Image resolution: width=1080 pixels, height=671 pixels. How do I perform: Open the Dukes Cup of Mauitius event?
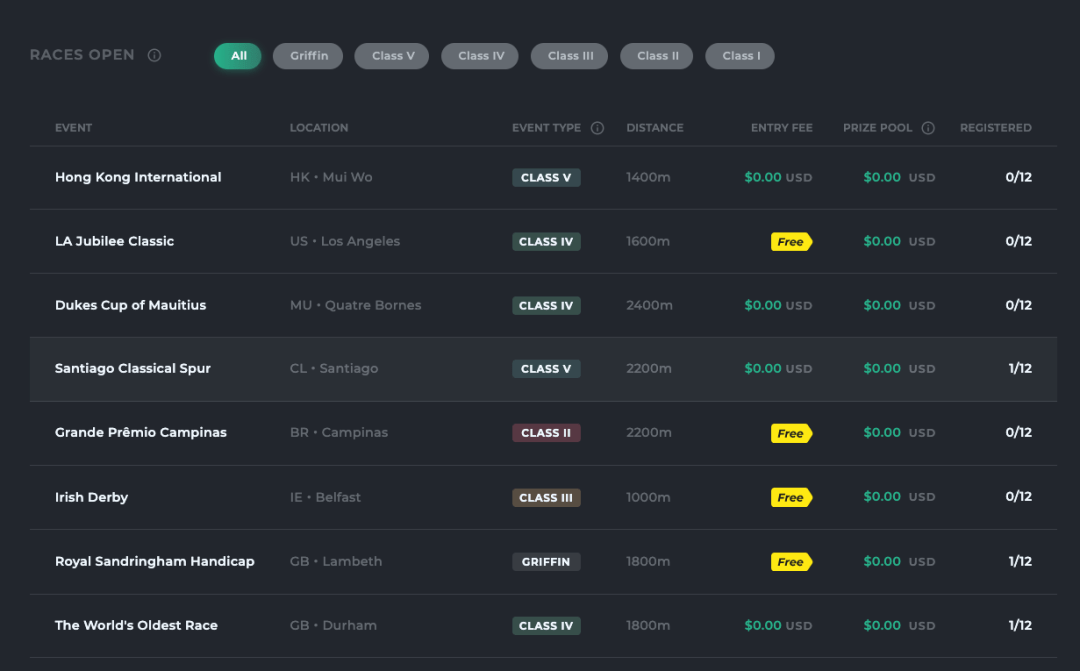[x=543, y=305]
